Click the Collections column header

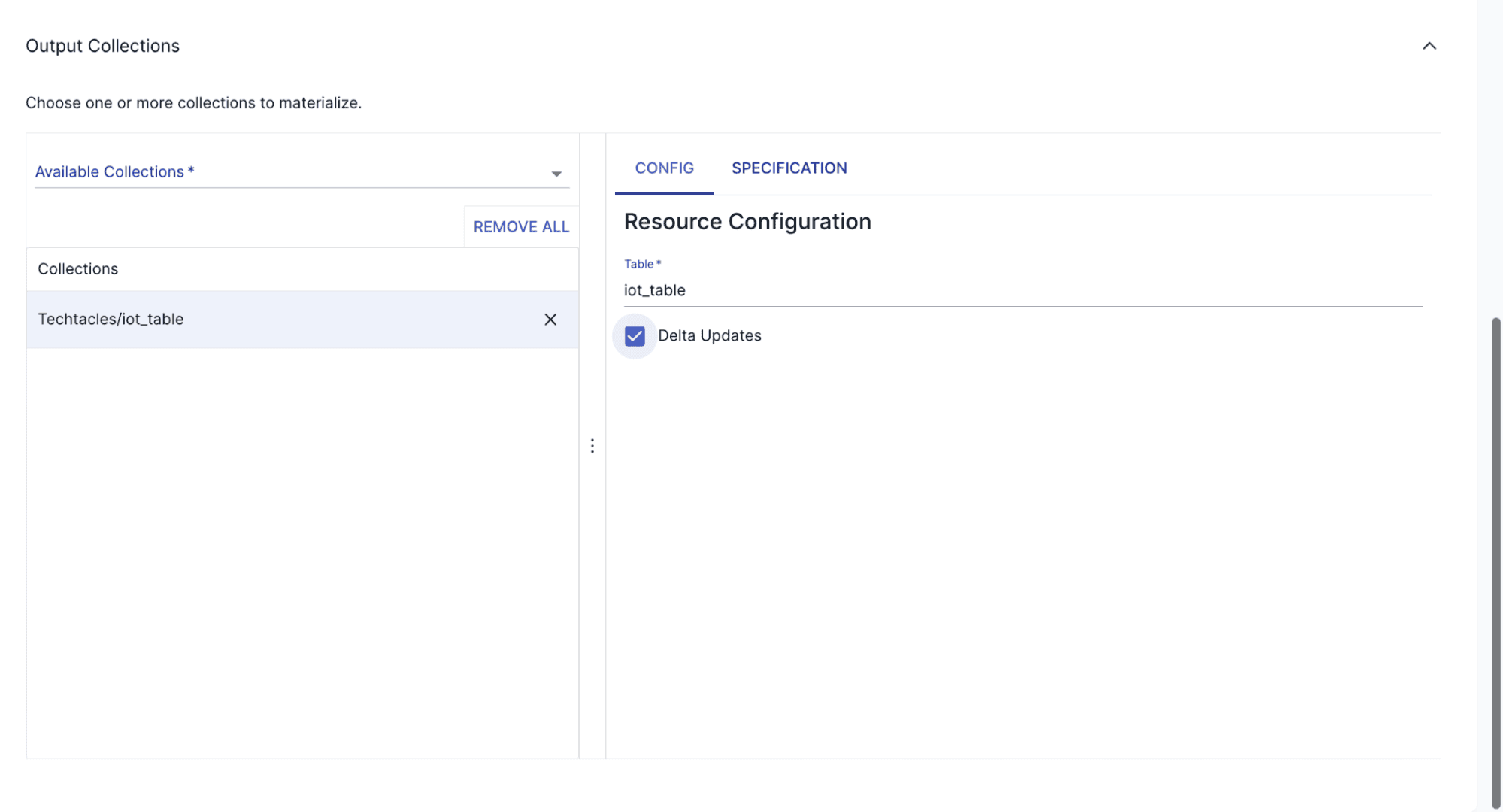point(77,268)
